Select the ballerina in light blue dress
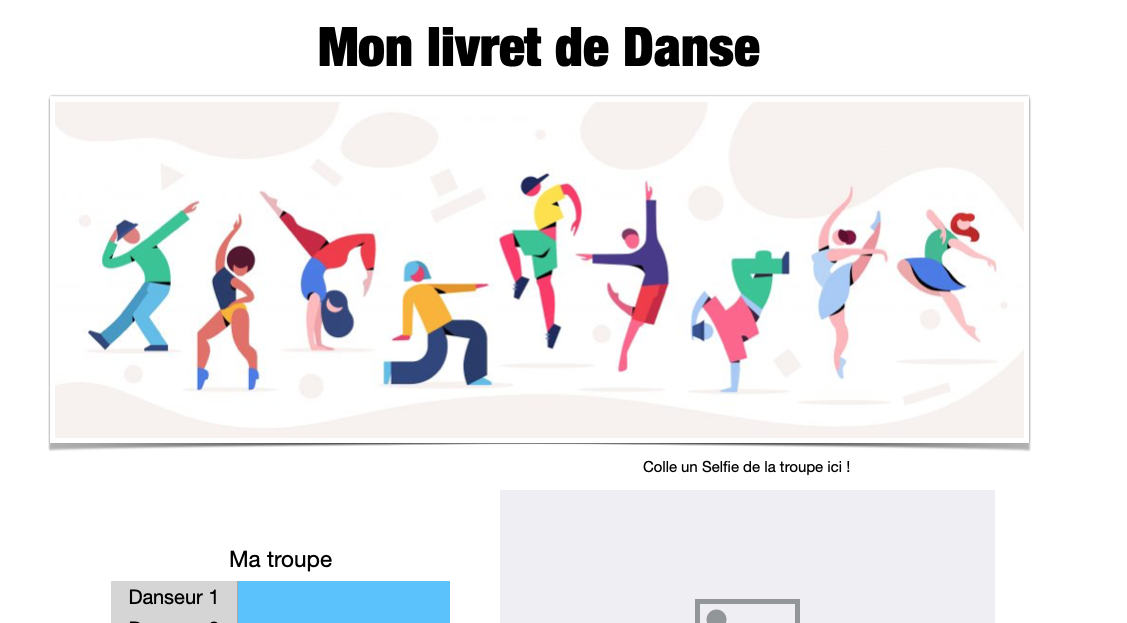Image resolution: width=1127 pixels, height=623 pixels. (847, 282)
